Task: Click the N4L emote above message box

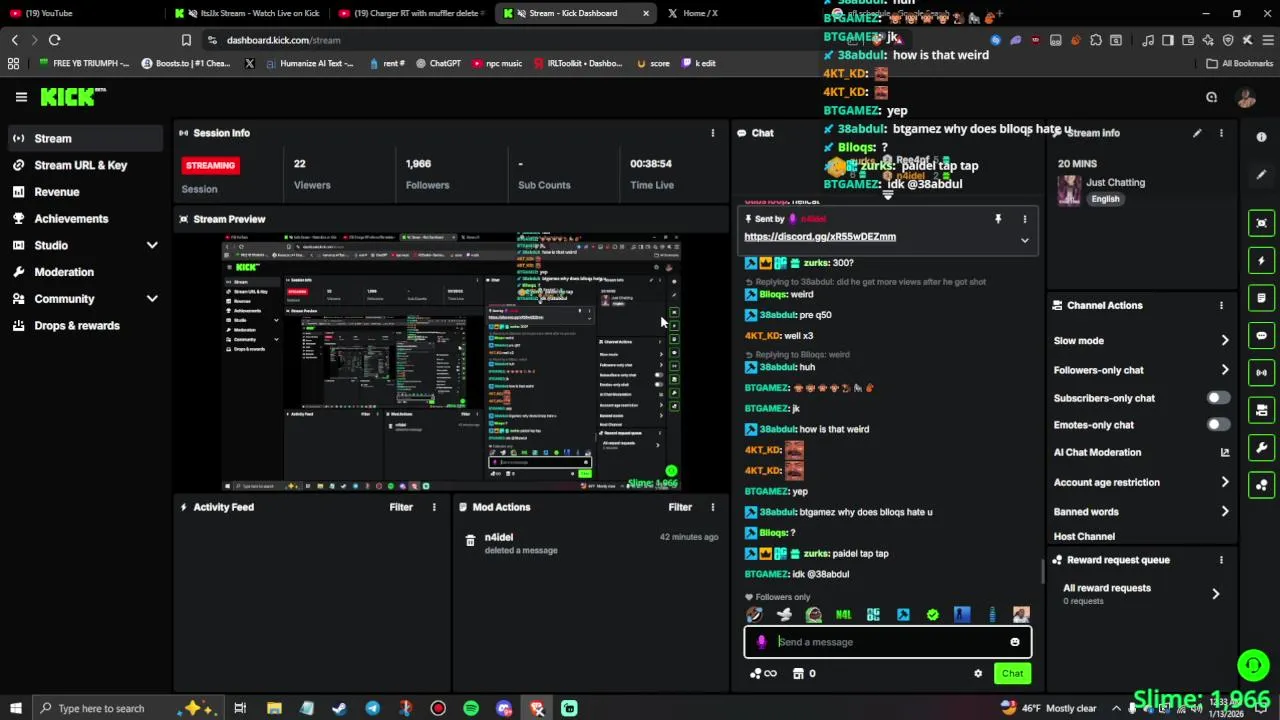Action: click(x=843, y=615)
